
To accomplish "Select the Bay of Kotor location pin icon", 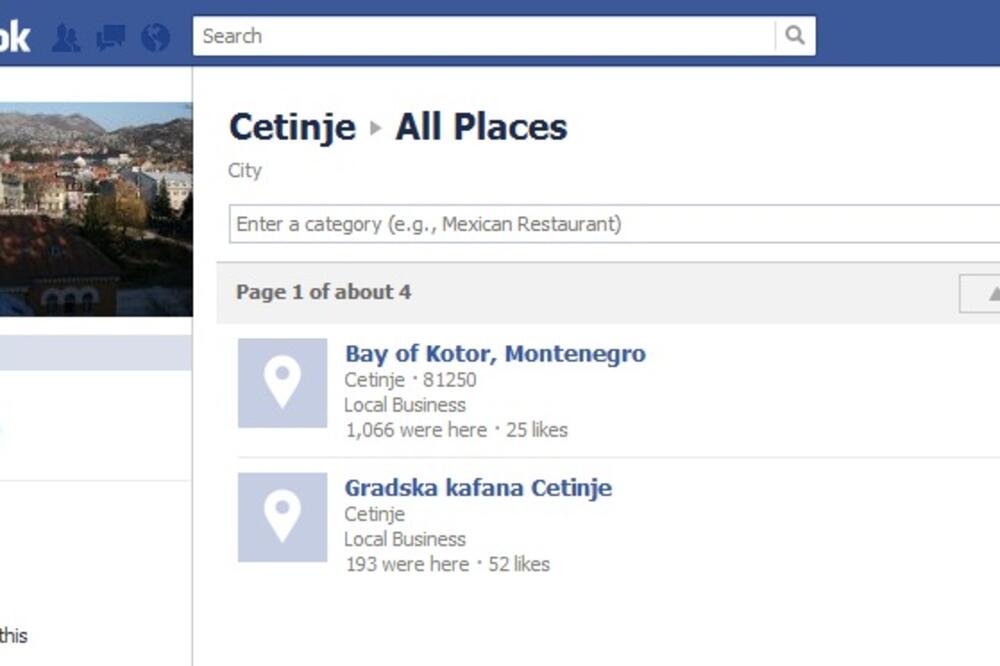I will 281,384.
